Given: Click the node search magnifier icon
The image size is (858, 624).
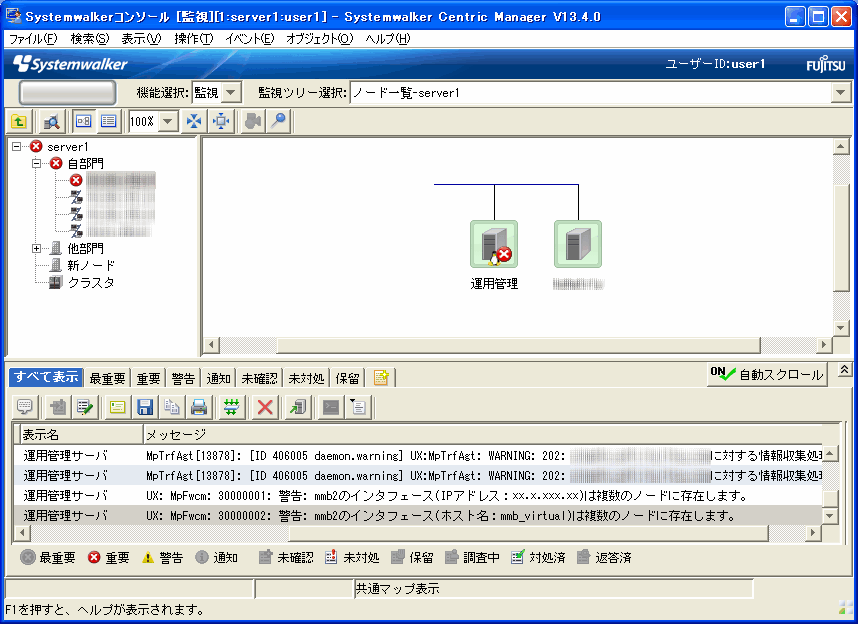Looking at the screenshot, I should (51, 121).
